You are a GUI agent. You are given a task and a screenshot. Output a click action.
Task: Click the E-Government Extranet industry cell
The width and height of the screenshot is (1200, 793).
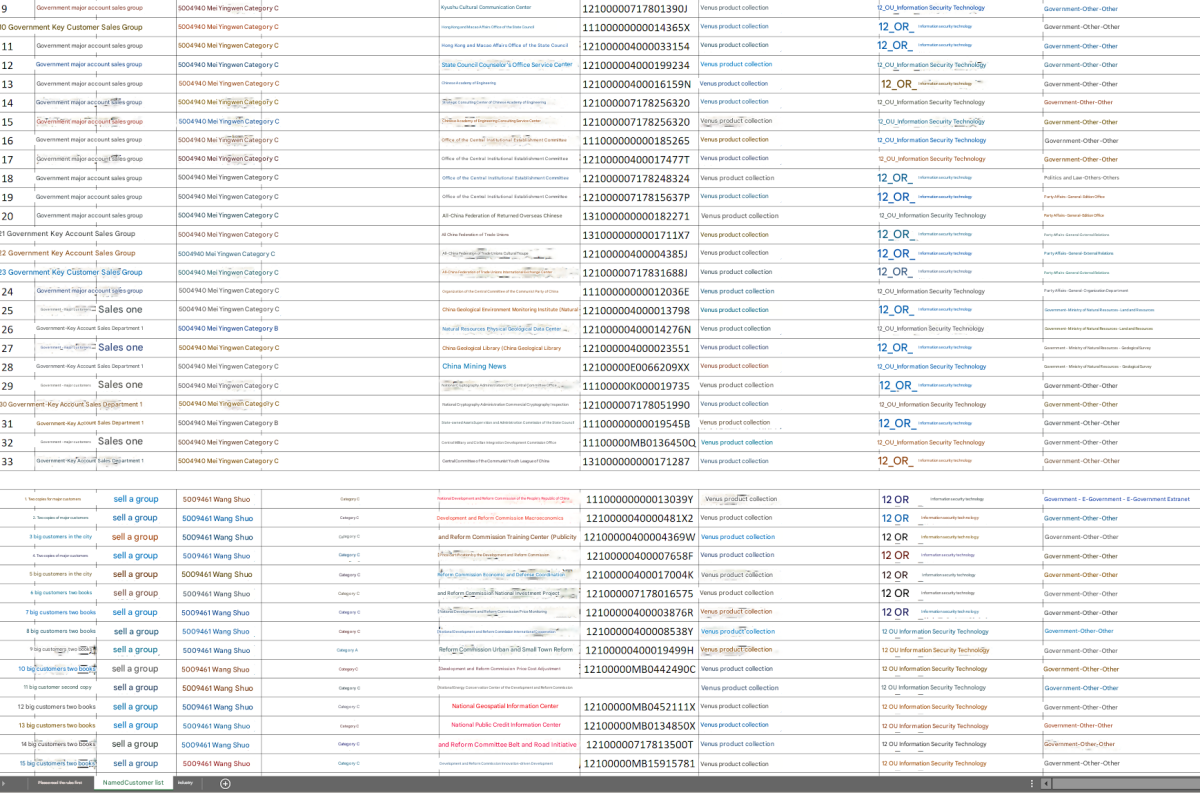(x=1116, y=499)
